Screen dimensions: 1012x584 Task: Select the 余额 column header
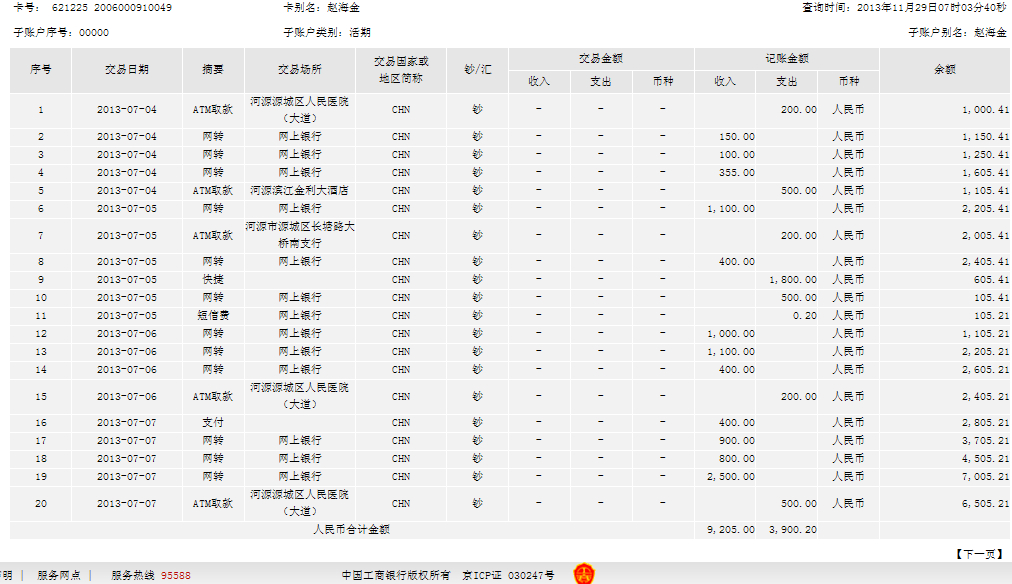tap(945, 70)
